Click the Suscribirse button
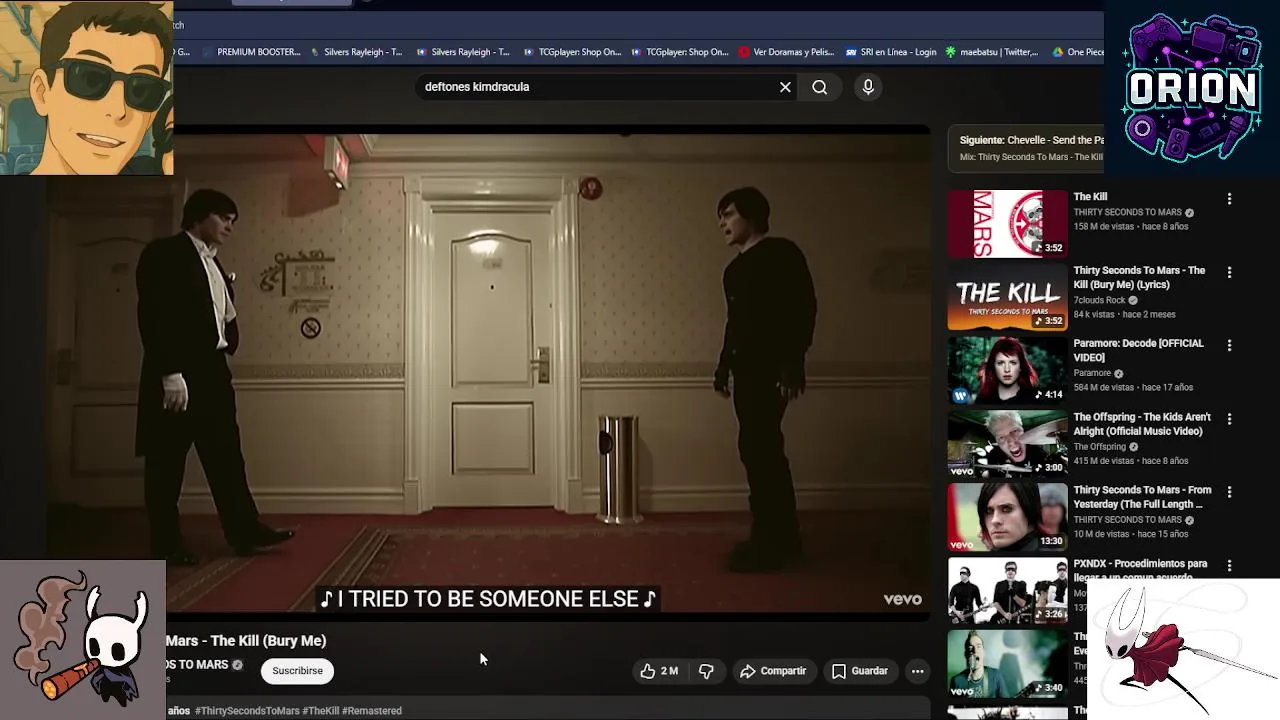 coord(297,671)
